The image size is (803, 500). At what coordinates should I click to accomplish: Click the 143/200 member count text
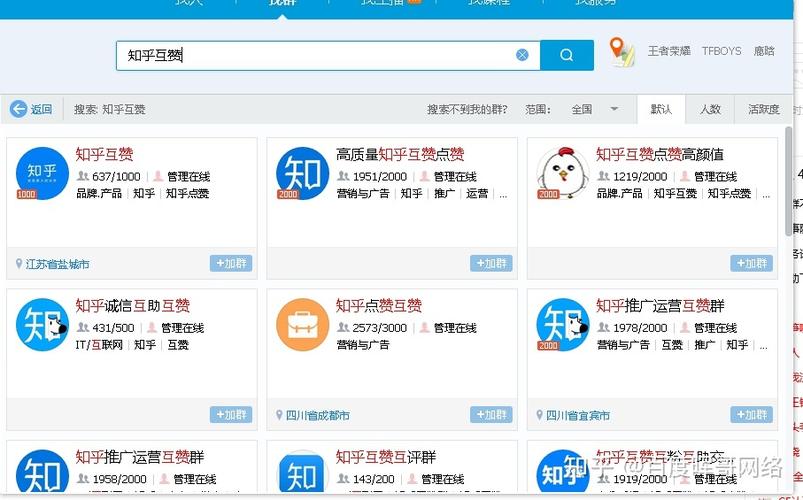click(x=373, y=479)
